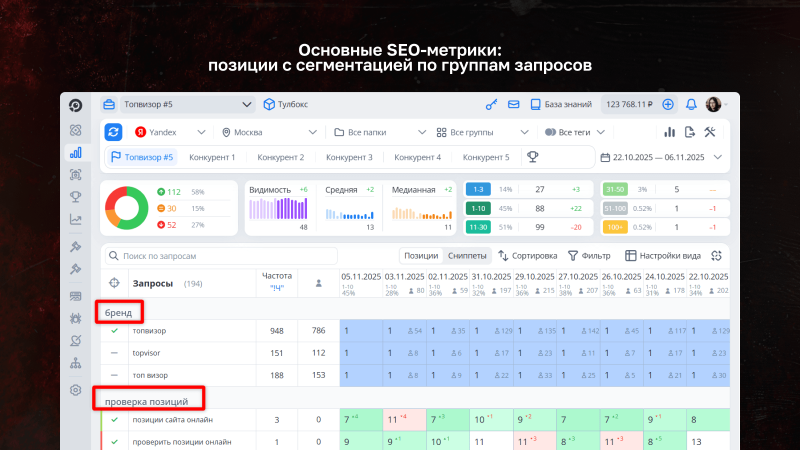
Task: Open the Yandex search engine dropdown
Action: 170,132
